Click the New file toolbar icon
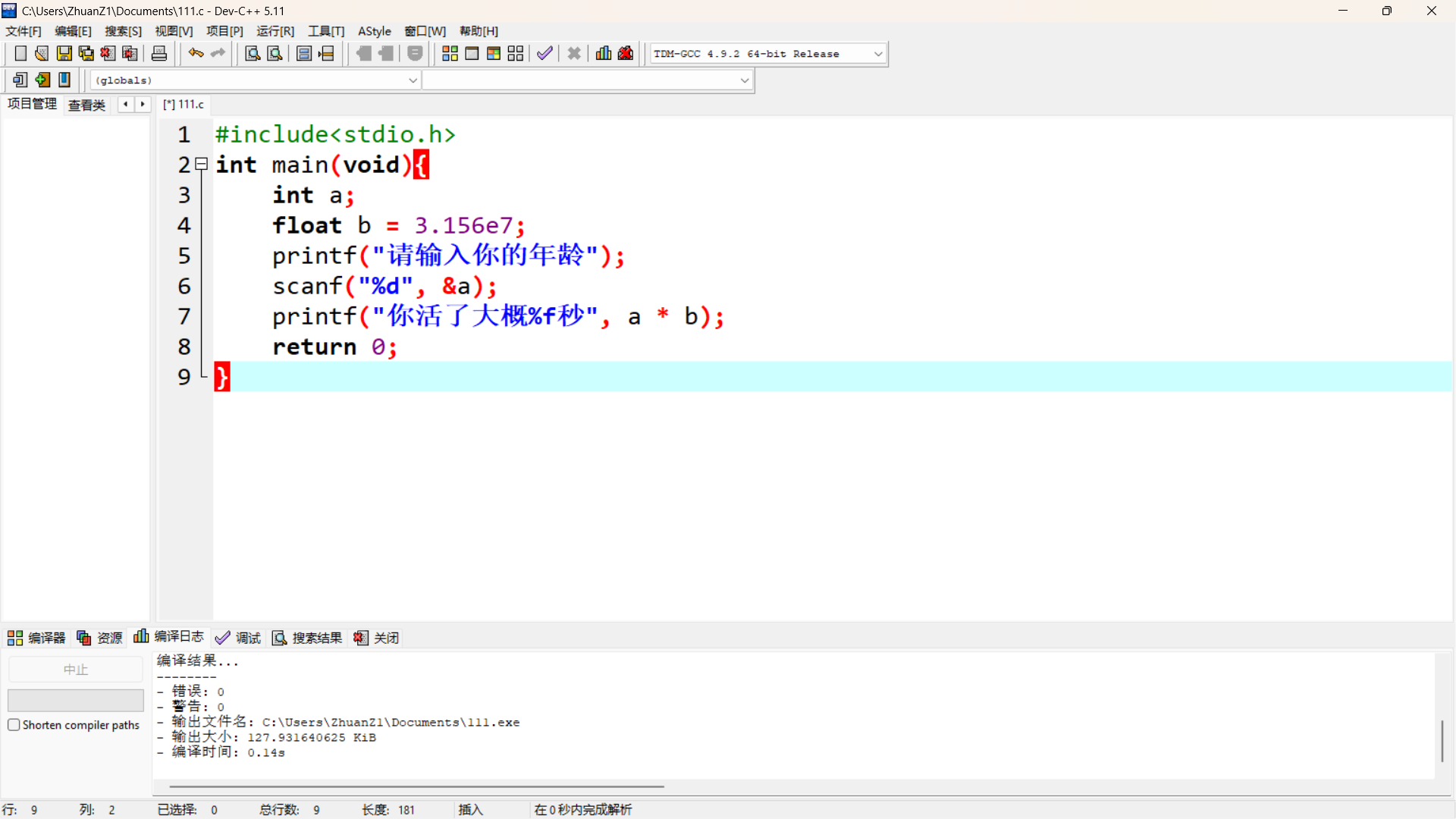Viewport: 1456px width, 819px height. tap(20, 53)
